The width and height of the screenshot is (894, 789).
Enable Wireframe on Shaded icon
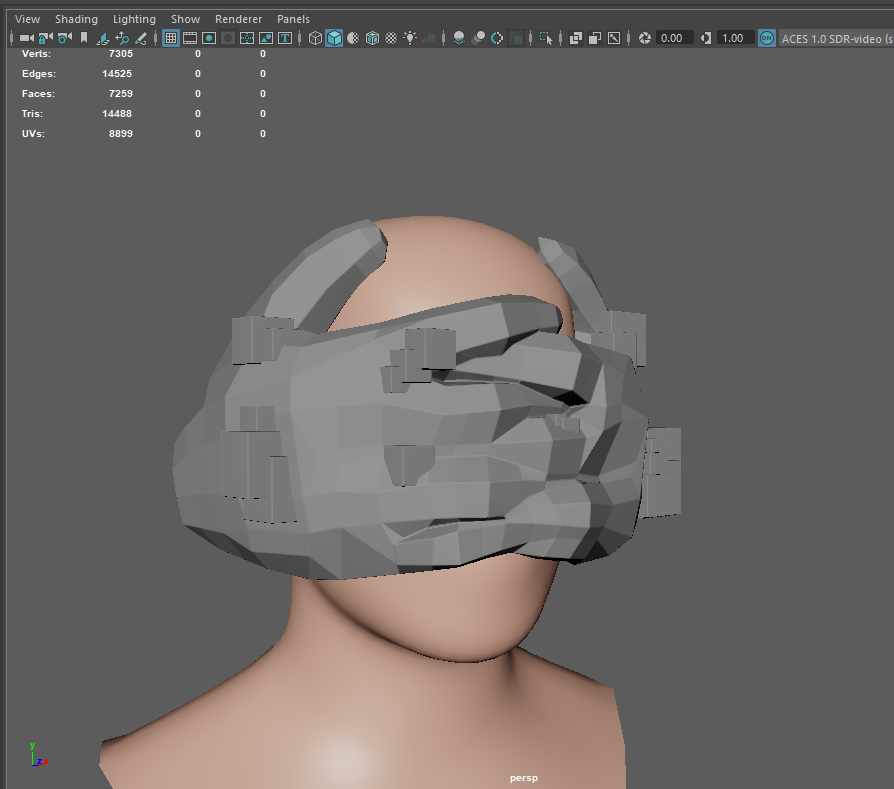click(x=372, y=38)
